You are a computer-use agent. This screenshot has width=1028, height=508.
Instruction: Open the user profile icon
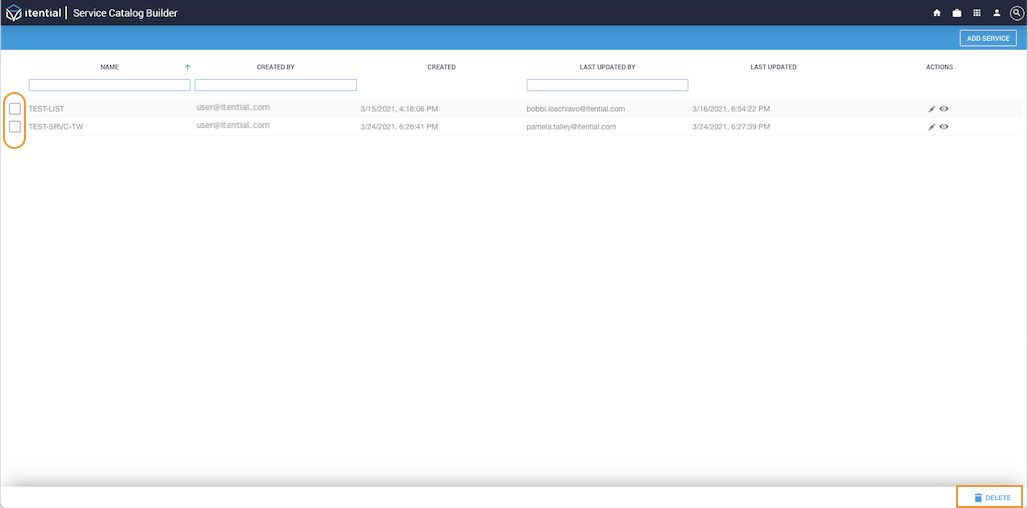(997, 13)
